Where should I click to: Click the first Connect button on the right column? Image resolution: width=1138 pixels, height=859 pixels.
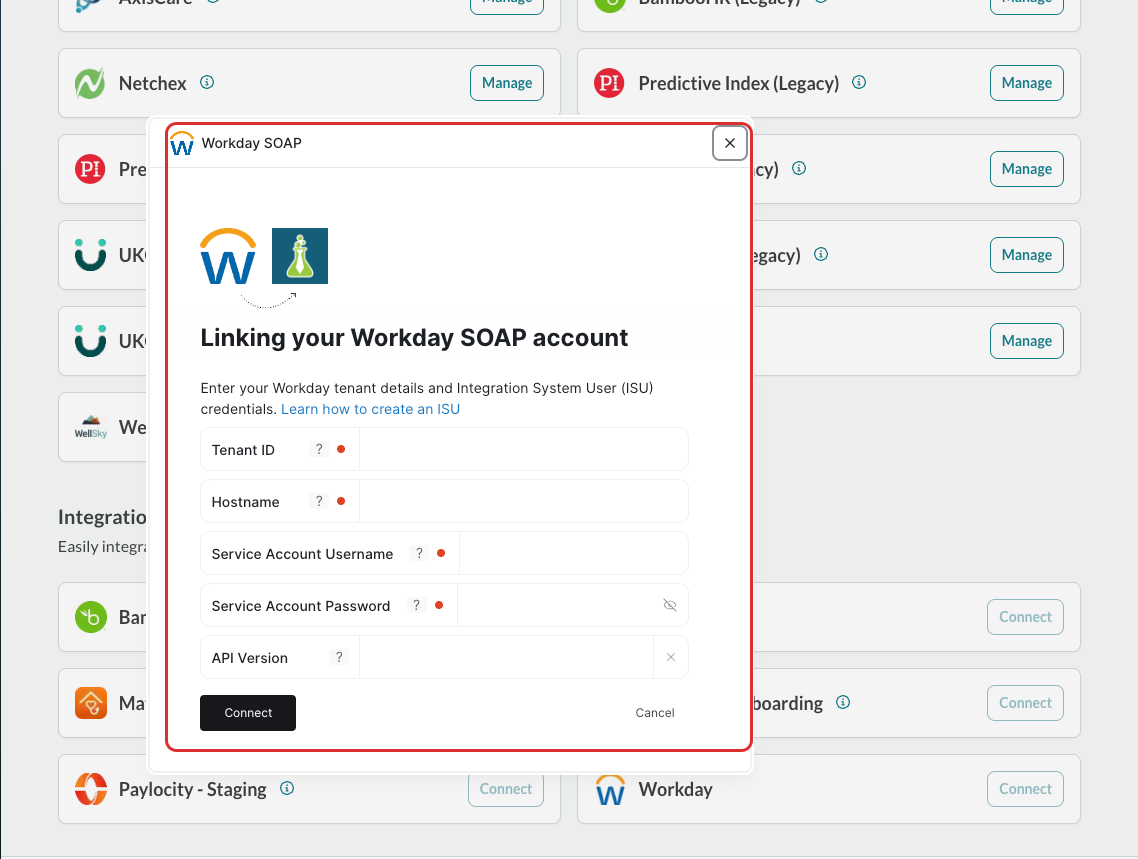(x=1025, y=617)
